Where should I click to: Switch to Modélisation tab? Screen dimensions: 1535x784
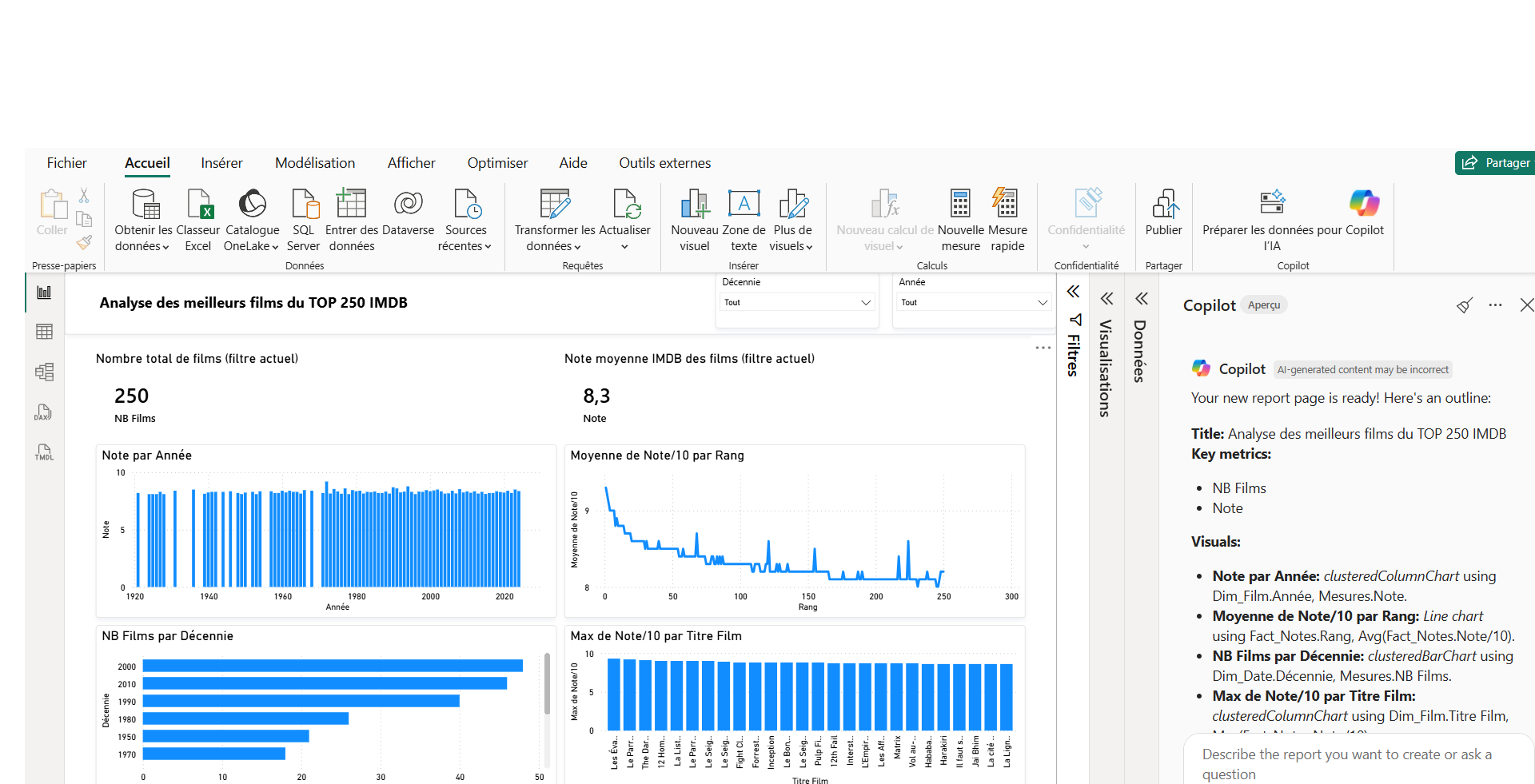click(315, 163)
